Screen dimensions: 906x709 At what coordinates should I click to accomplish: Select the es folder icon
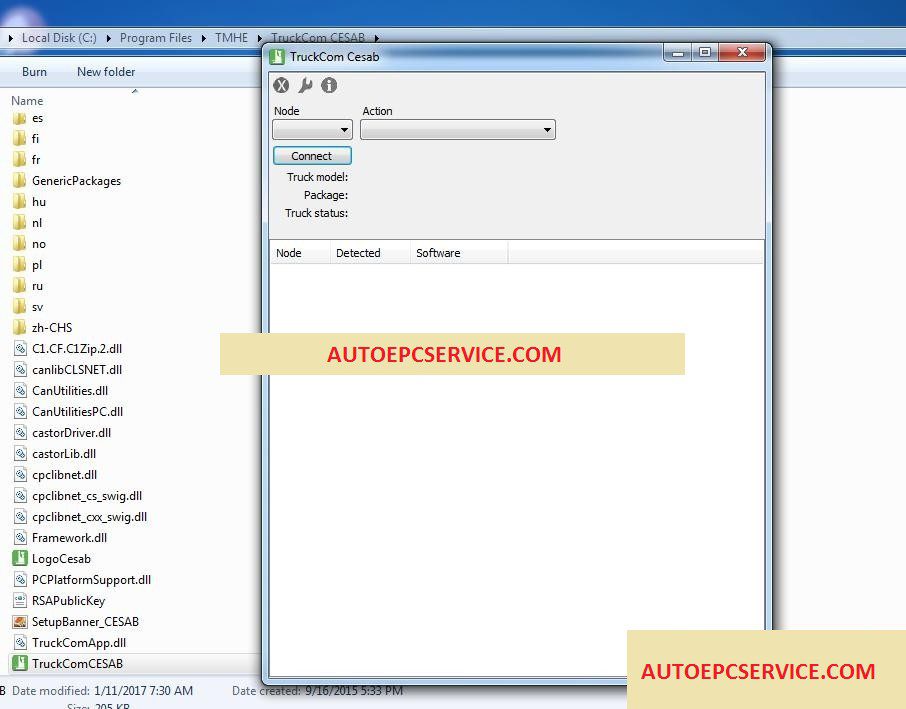pos(20,118)
